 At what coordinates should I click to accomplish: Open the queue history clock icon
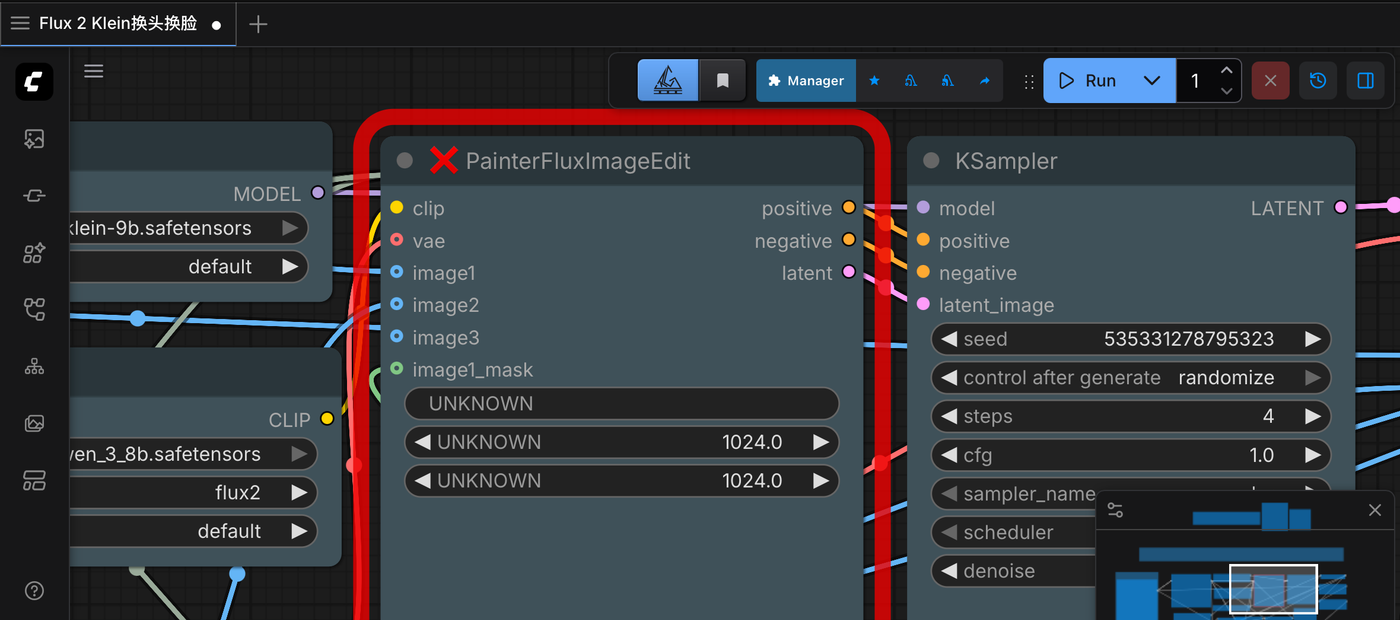click(1318, 81)
